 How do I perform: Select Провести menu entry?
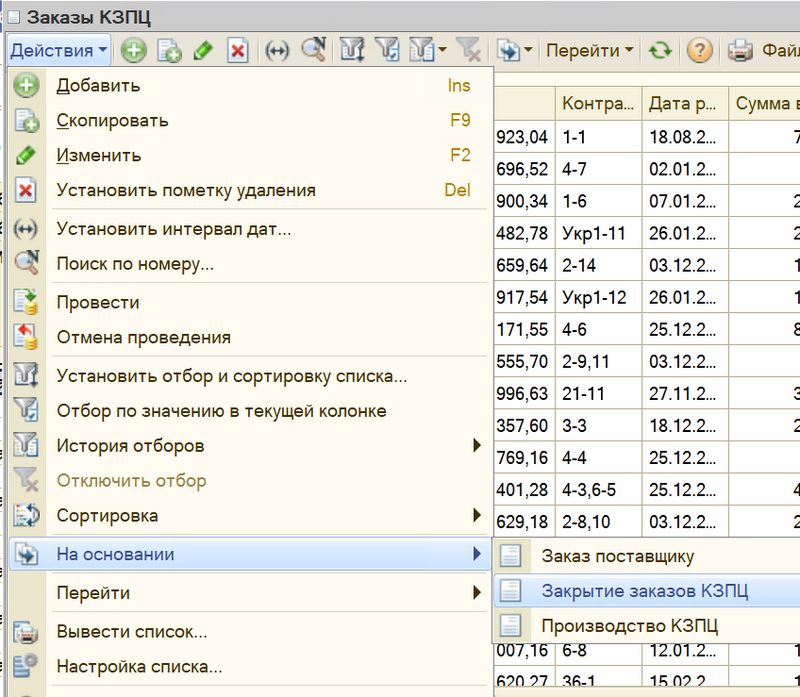coord(249,302)
